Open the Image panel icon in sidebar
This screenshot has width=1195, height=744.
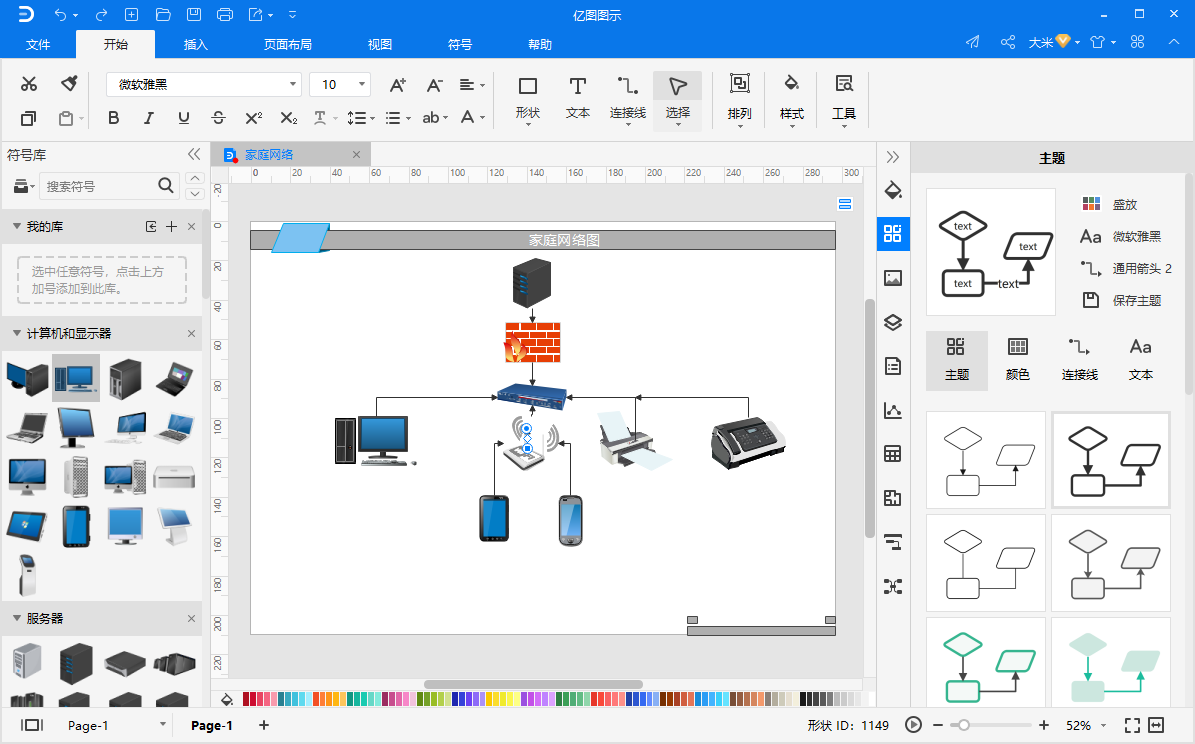point(893,278)
